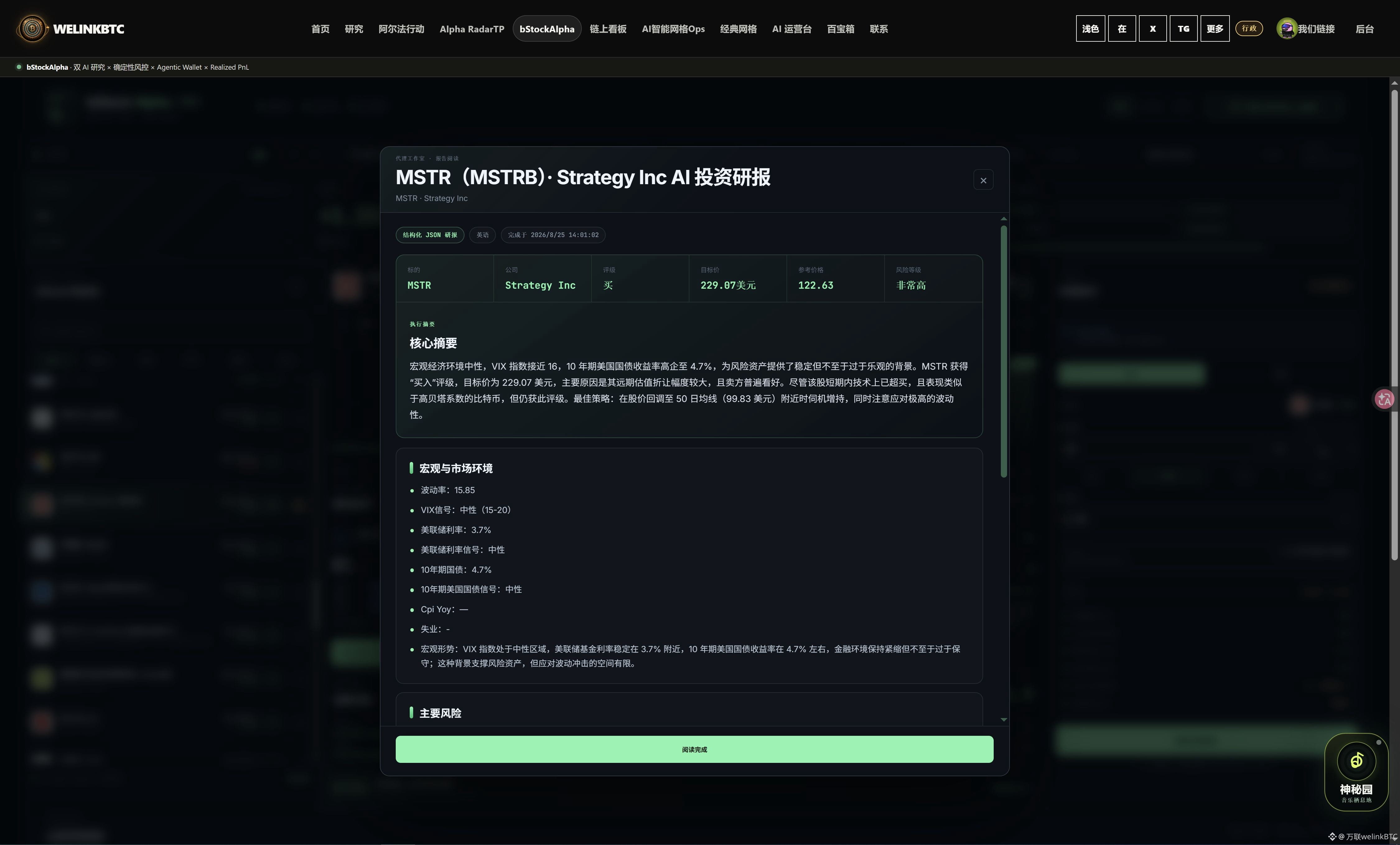Navigate to 阿尔法行动 section
1400x845 pixels.
pos(401,29)
